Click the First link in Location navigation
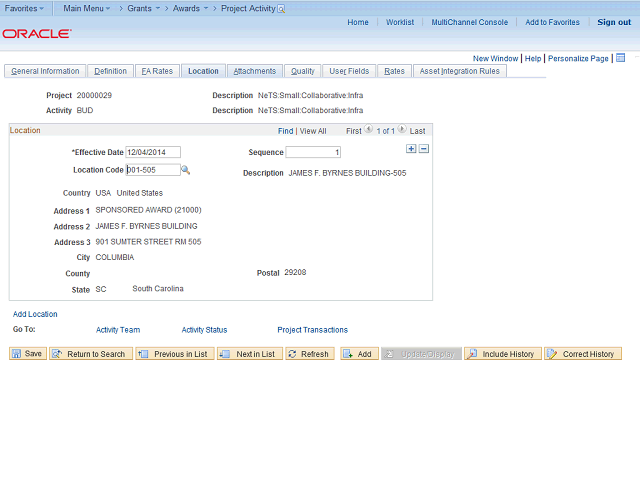This screenshot has height=480, width=640. pos(354,131)
